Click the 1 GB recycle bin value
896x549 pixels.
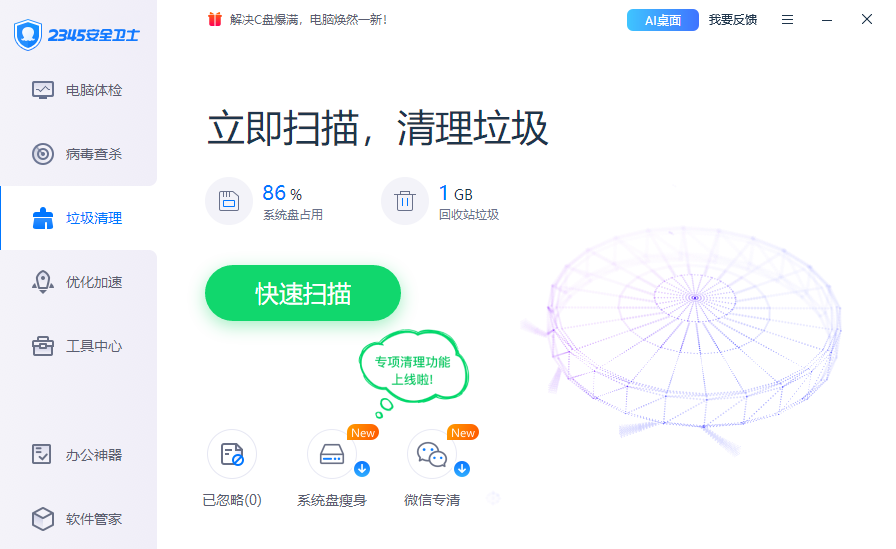click(456, 193)
